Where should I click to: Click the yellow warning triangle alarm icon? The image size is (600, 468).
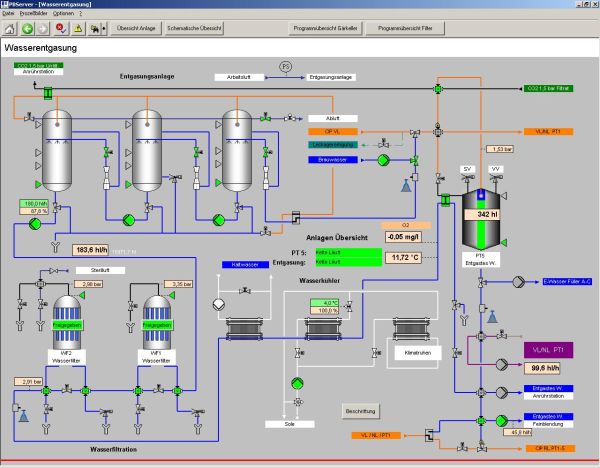77,29
